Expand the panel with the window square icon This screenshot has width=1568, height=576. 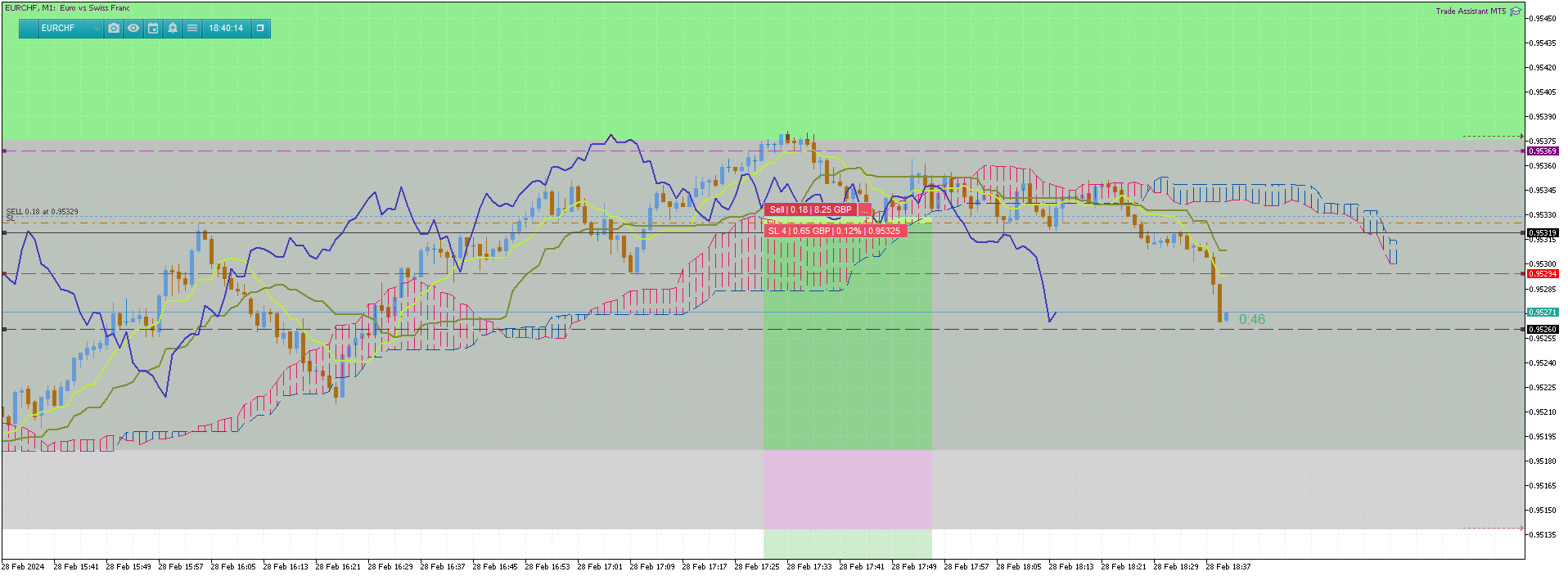click(x=260, y=28)
